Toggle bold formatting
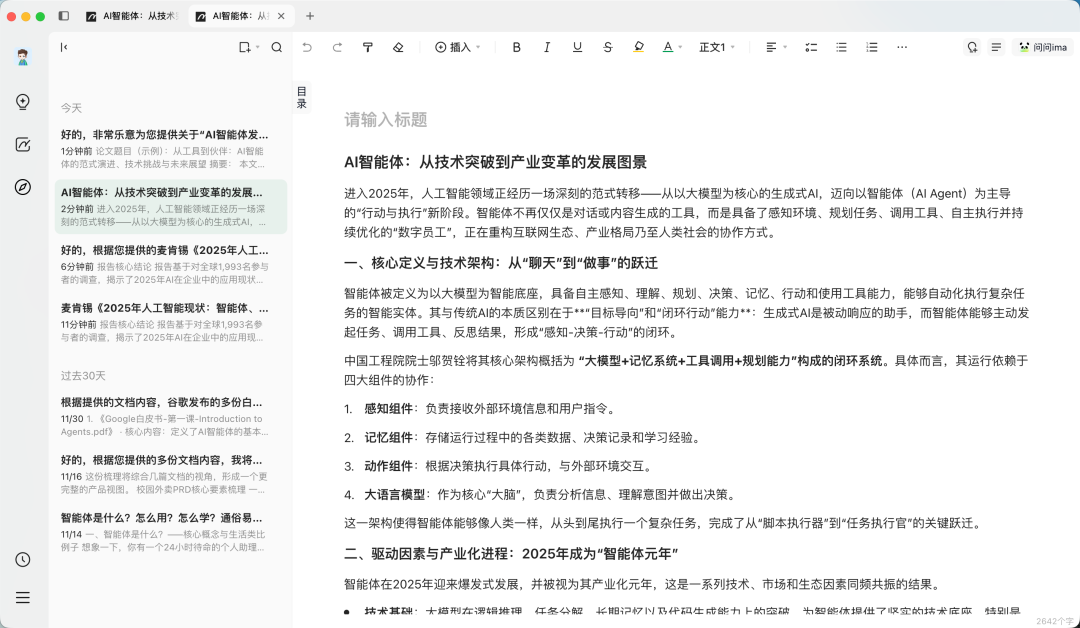1080x628 pixels. click(516, 47)
